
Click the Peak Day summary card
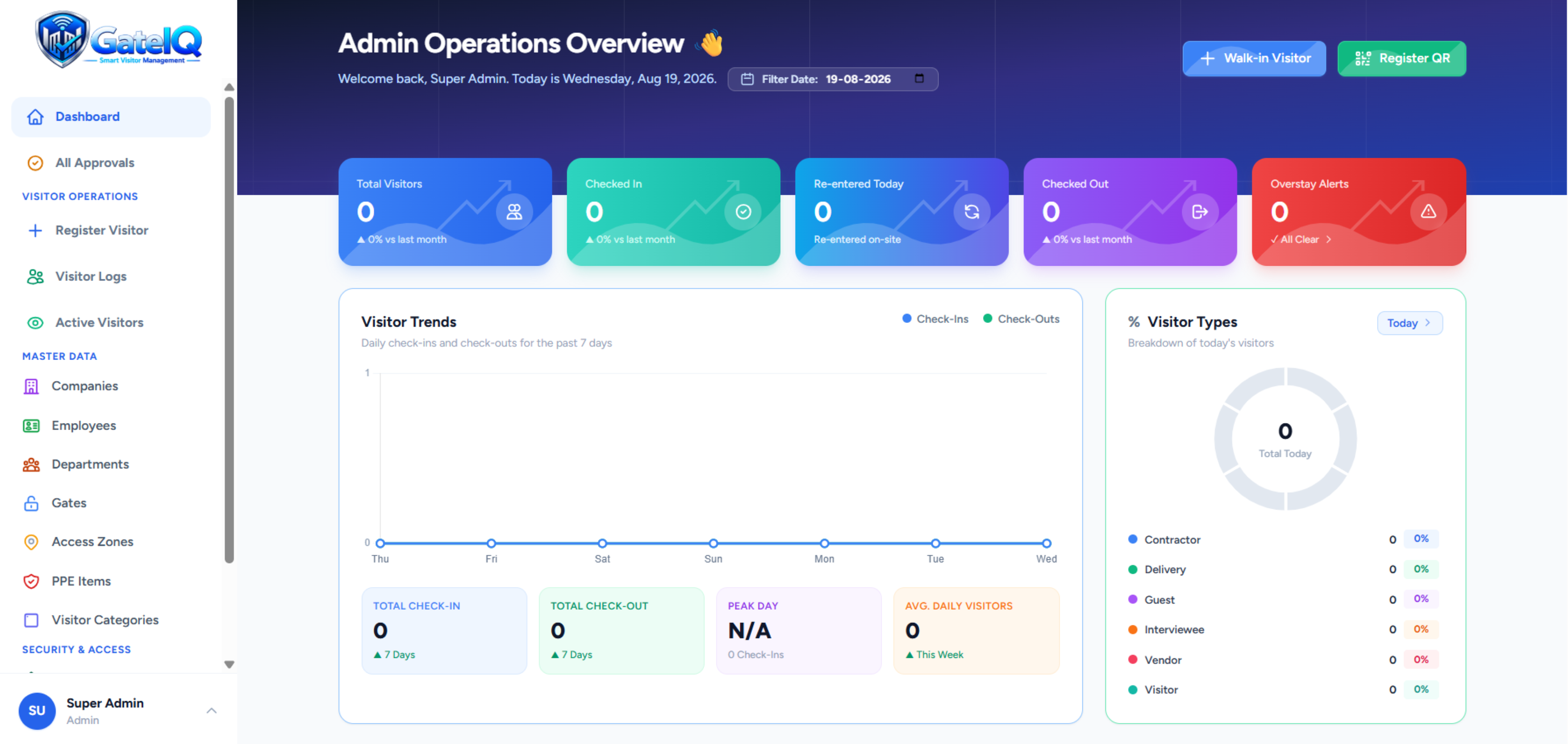pyautogui.click(x=799, y=630)
